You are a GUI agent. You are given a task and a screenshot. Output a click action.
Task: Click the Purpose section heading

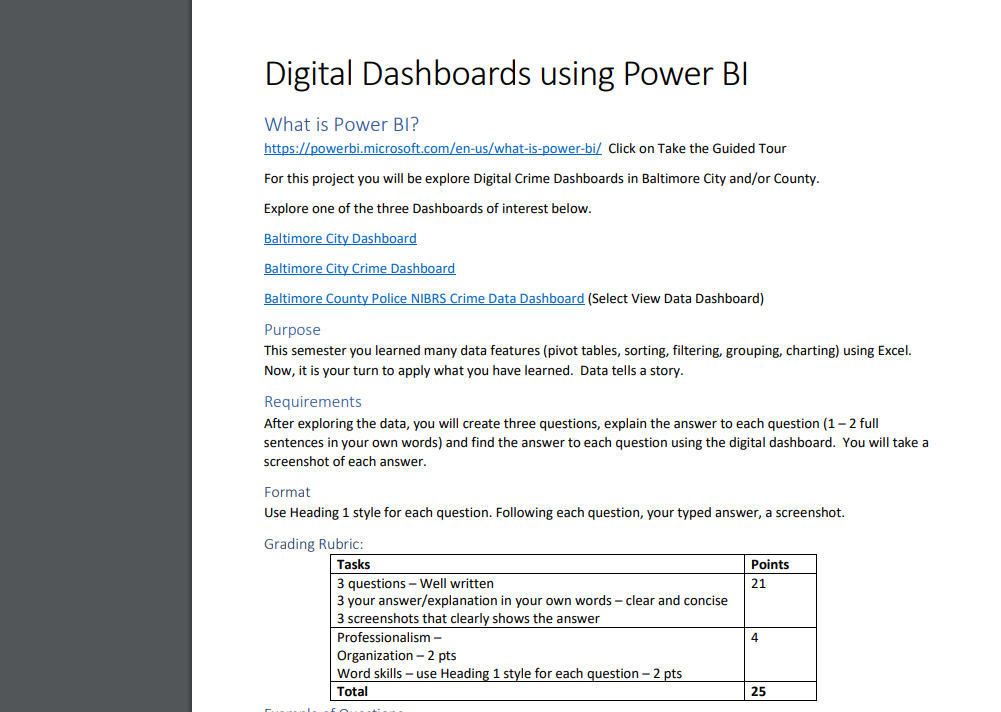[292, 329]
